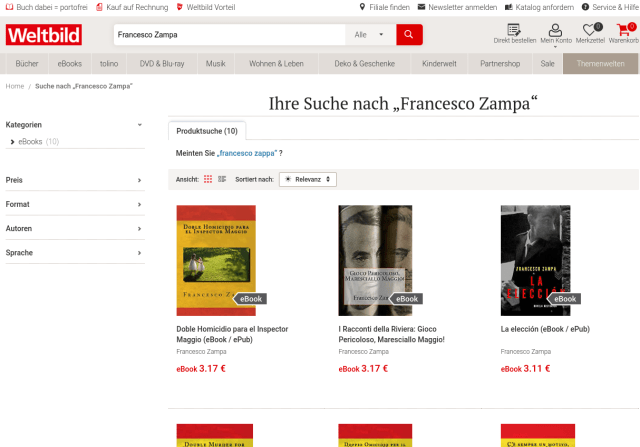Click the 'francesco zappa' suggestion link
The width and height of the screenshot is (640, 447).
[247, 153]
